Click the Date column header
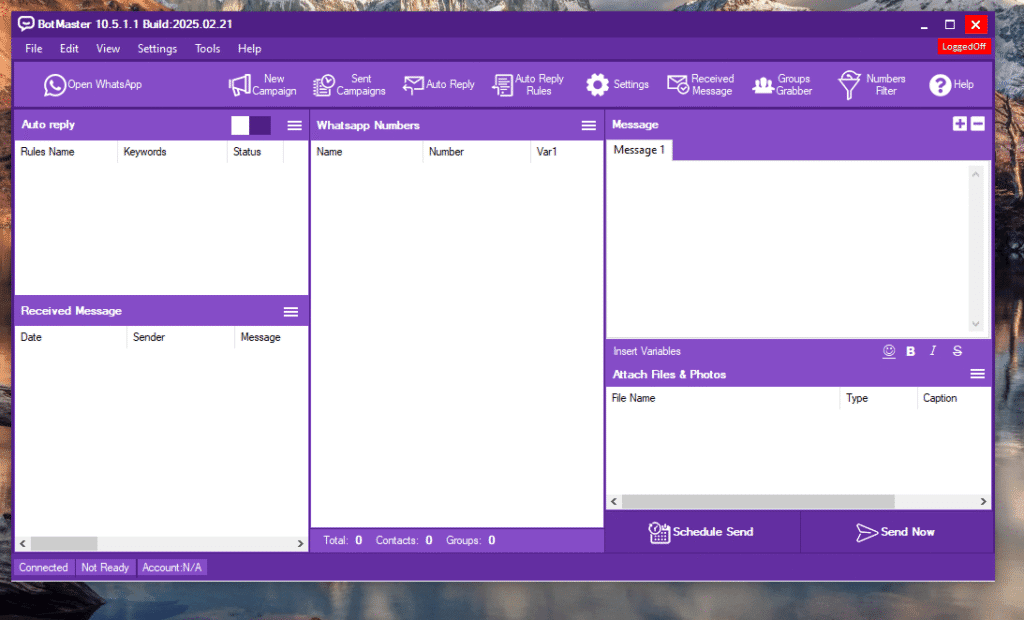 pos(71,337)
